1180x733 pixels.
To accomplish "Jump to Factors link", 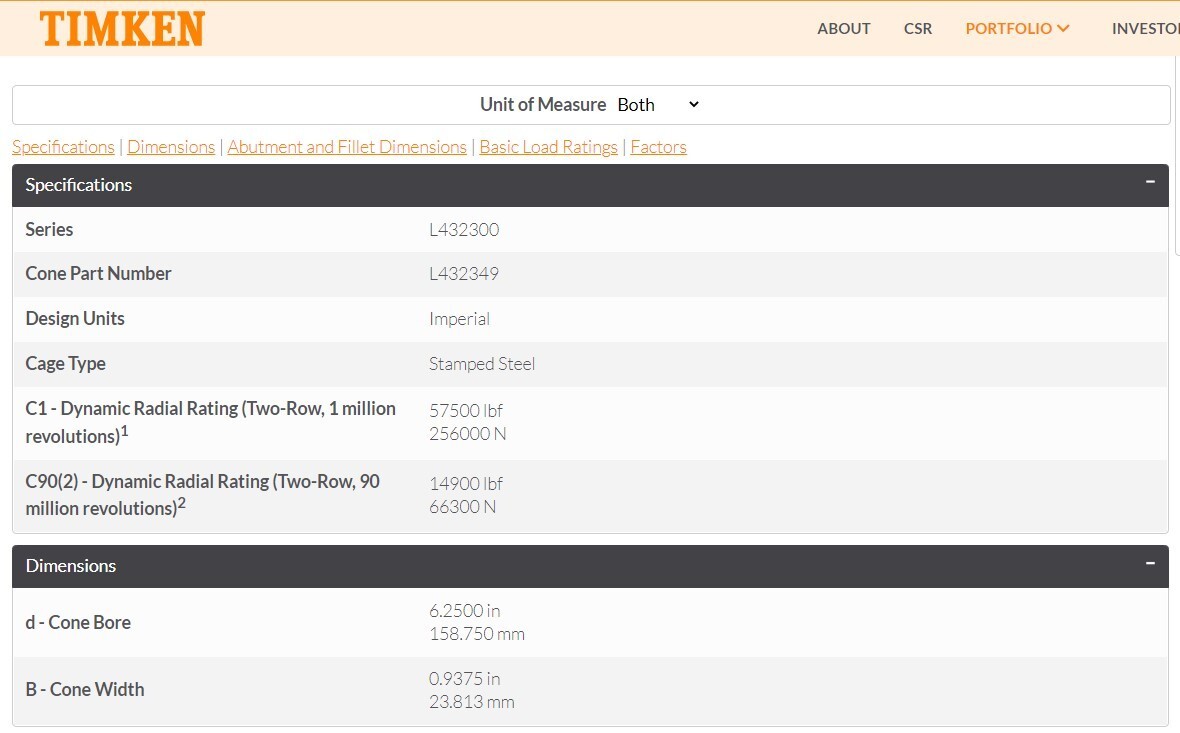I will point(658,147).
